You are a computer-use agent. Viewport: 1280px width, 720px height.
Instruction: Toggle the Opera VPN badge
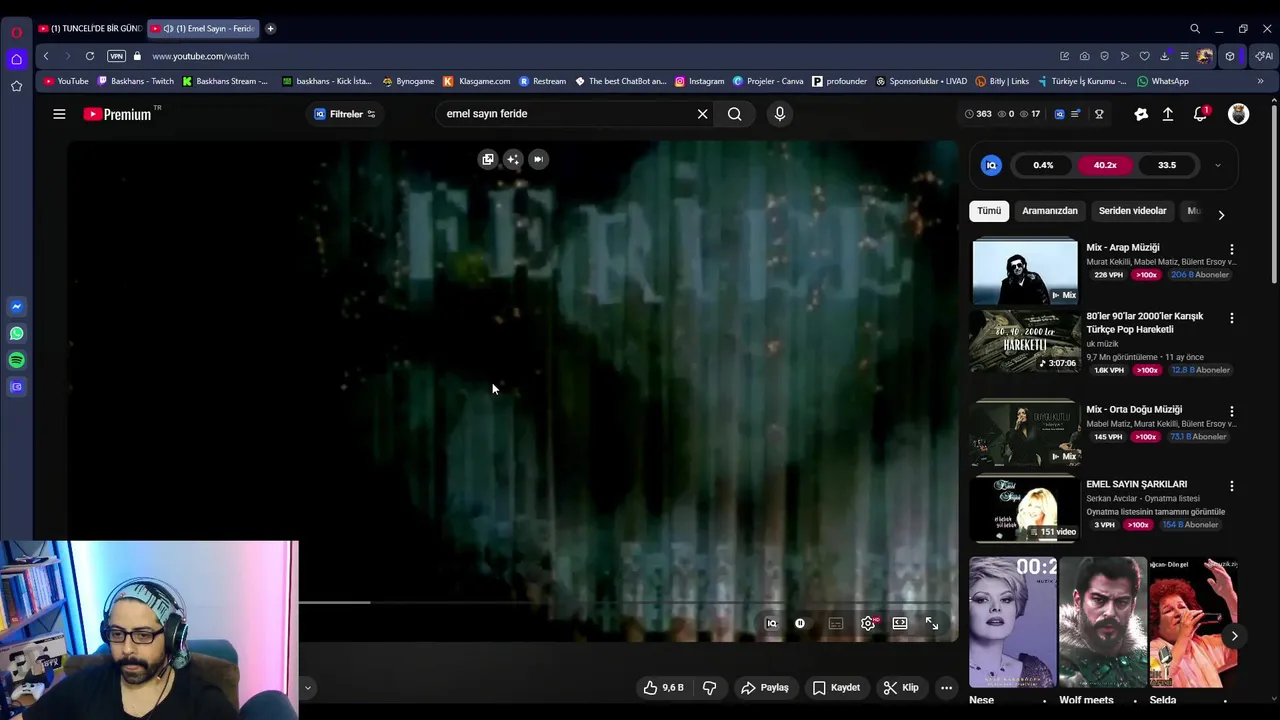click(x=117, y=56)
